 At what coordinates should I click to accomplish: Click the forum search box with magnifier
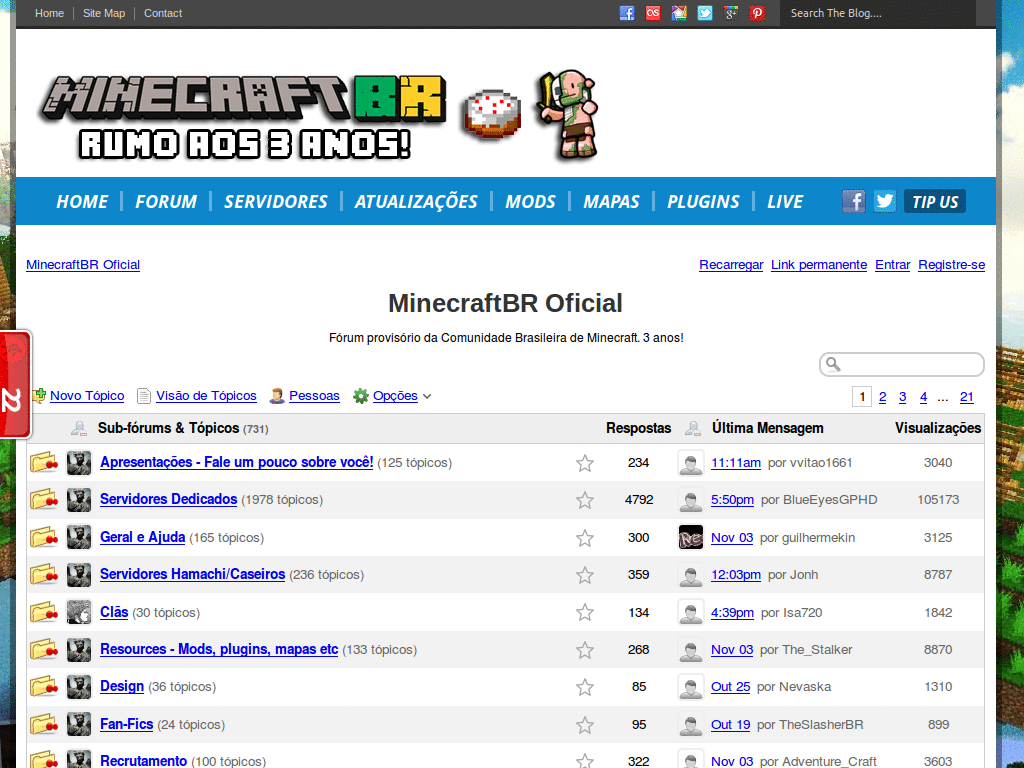(902, 364)
